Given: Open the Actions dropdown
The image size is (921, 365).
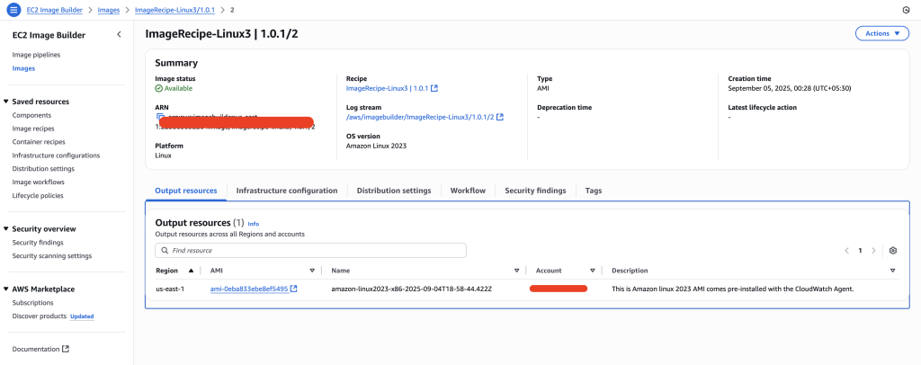Looking at the screenshot, I should (882, 34).
